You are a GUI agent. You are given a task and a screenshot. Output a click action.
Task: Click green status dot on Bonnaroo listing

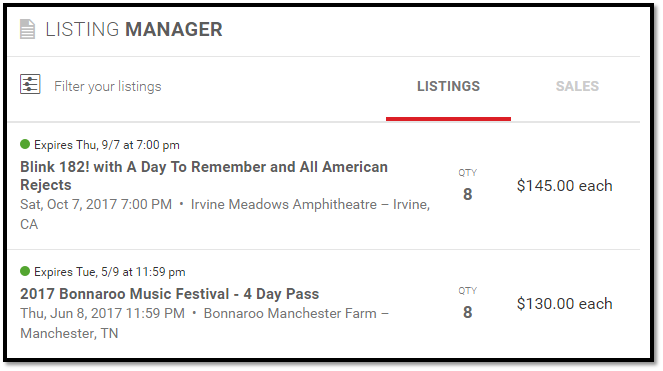[x=25, y=271]
